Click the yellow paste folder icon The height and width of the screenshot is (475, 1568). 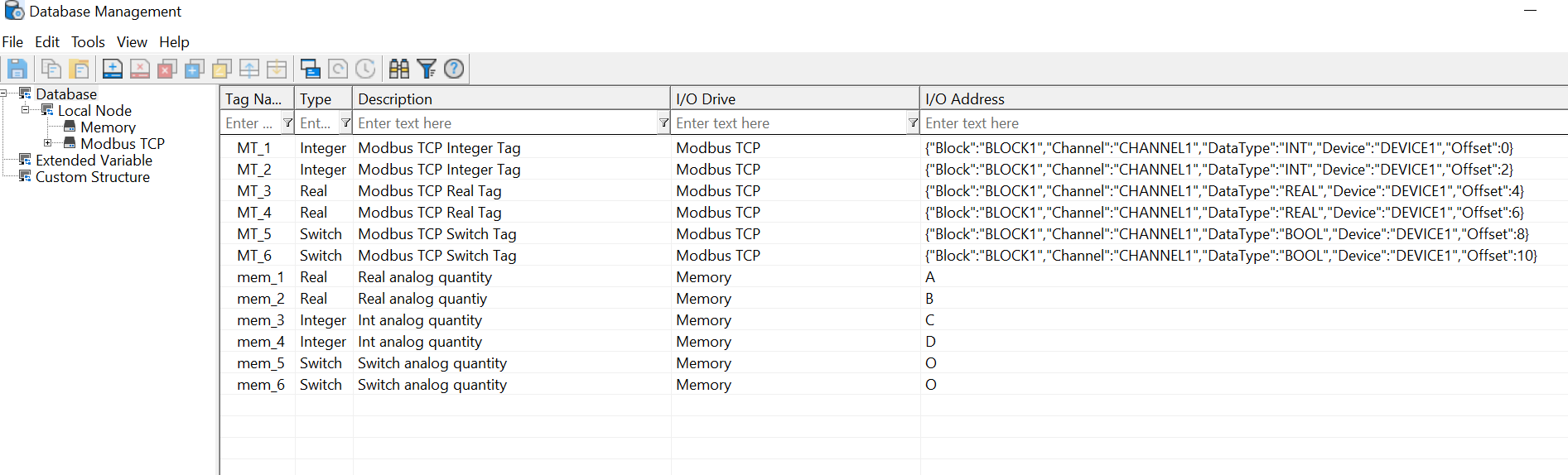click(80, 69)
